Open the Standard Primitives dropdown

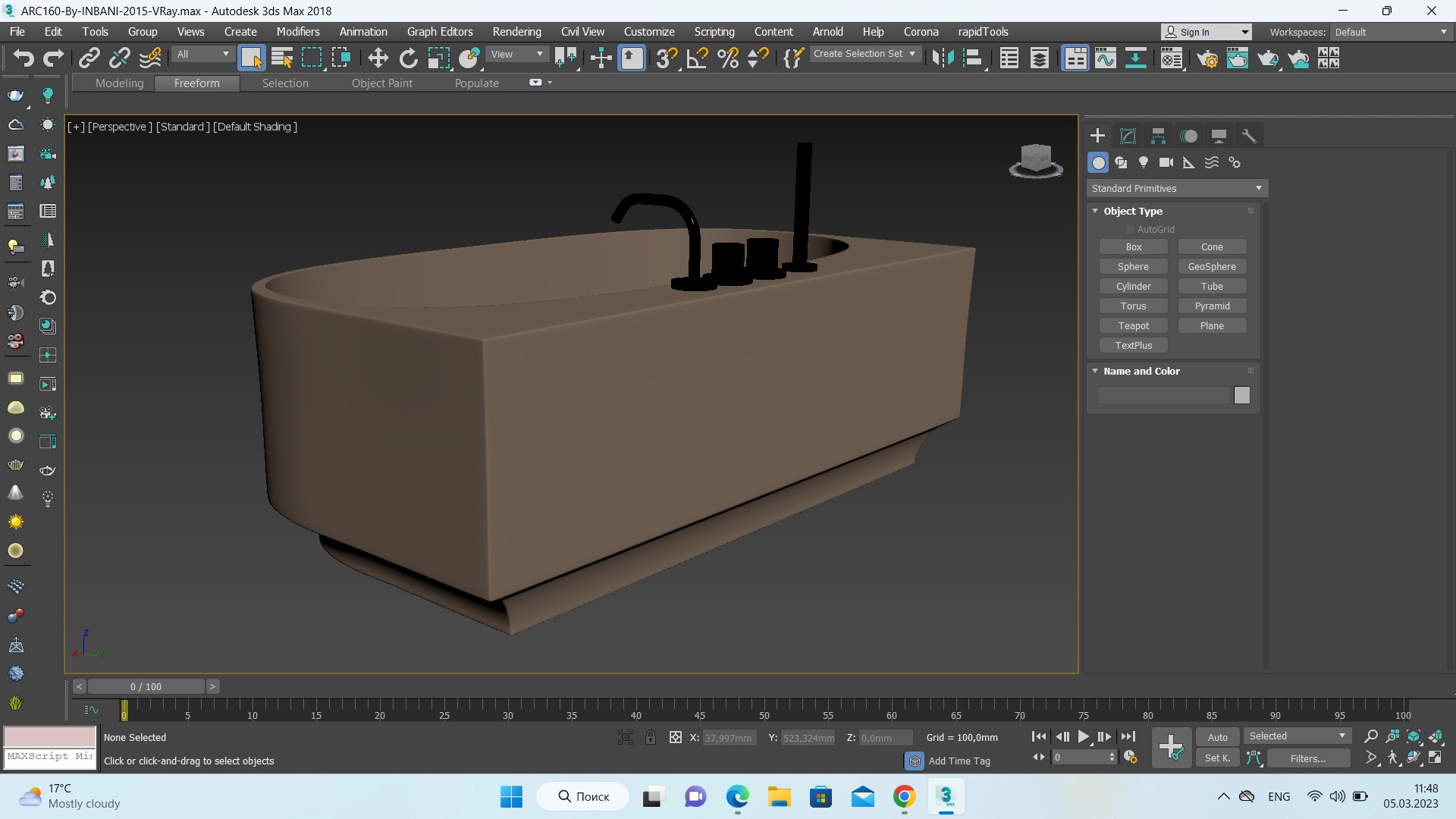[x=1177, y=188]
